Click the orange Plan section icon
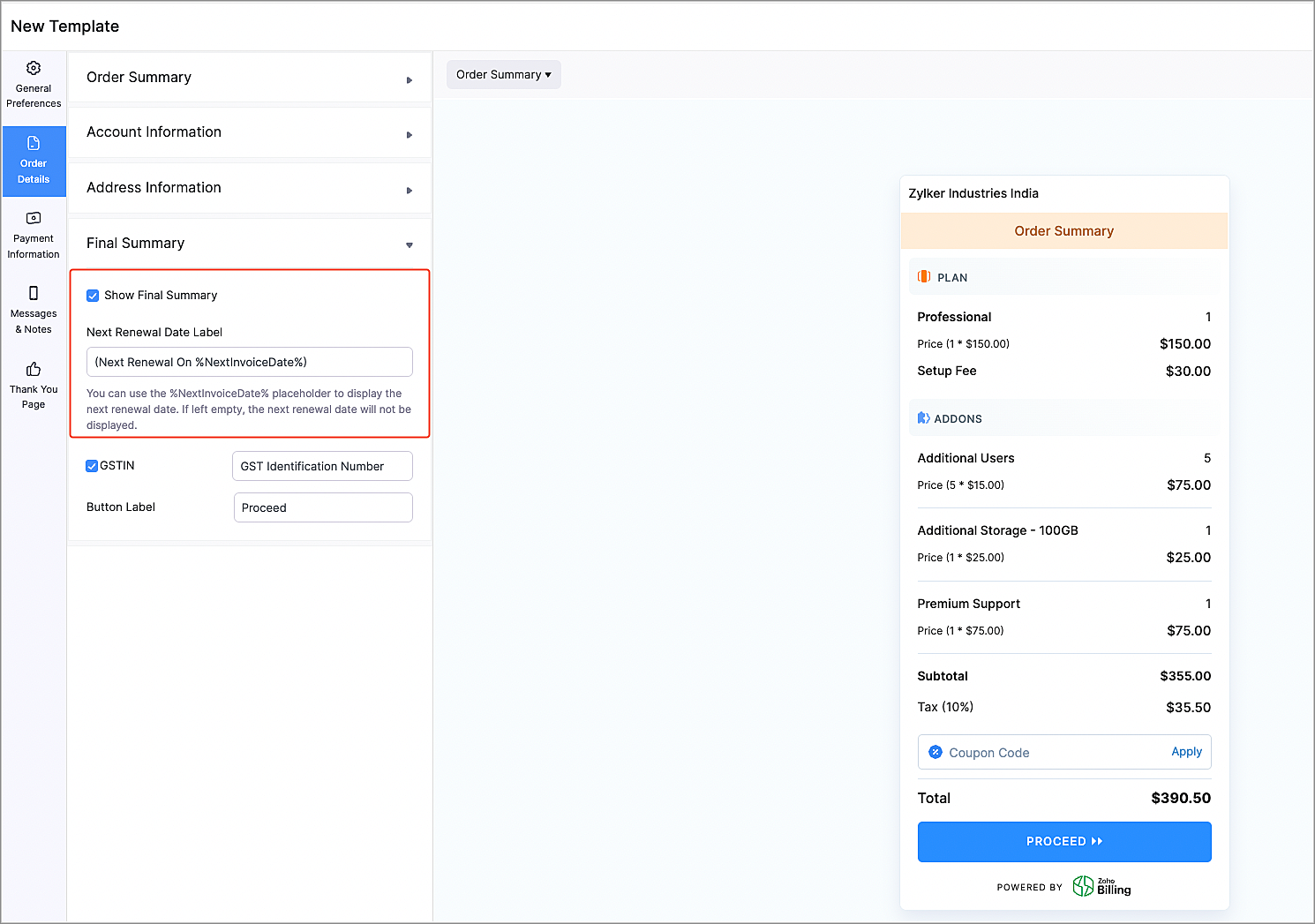 (x=924, y=276)
